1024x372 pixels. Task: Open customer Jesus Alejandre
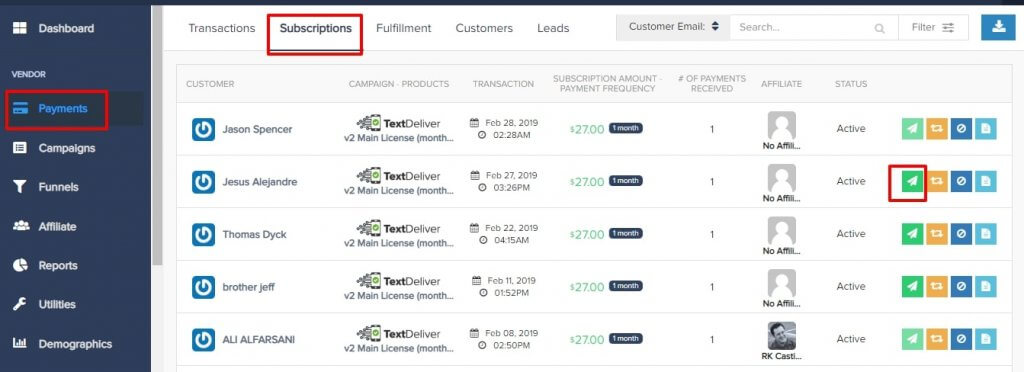click(x=260, y=182)
